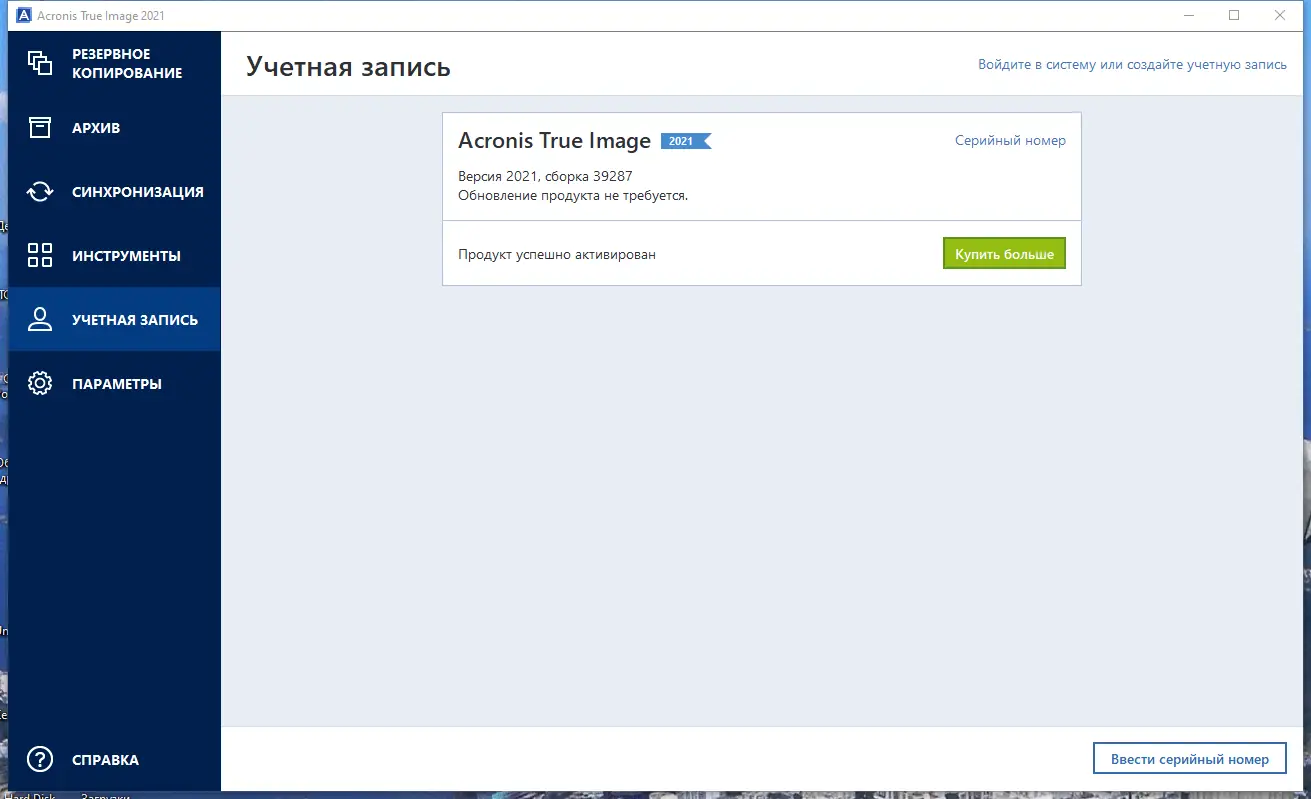Viewport: 1311px width, 799px height.
Task: Select the УЧЕТНАЯ ЗАПИСЬ menu item
Action: tap(114, 320)
